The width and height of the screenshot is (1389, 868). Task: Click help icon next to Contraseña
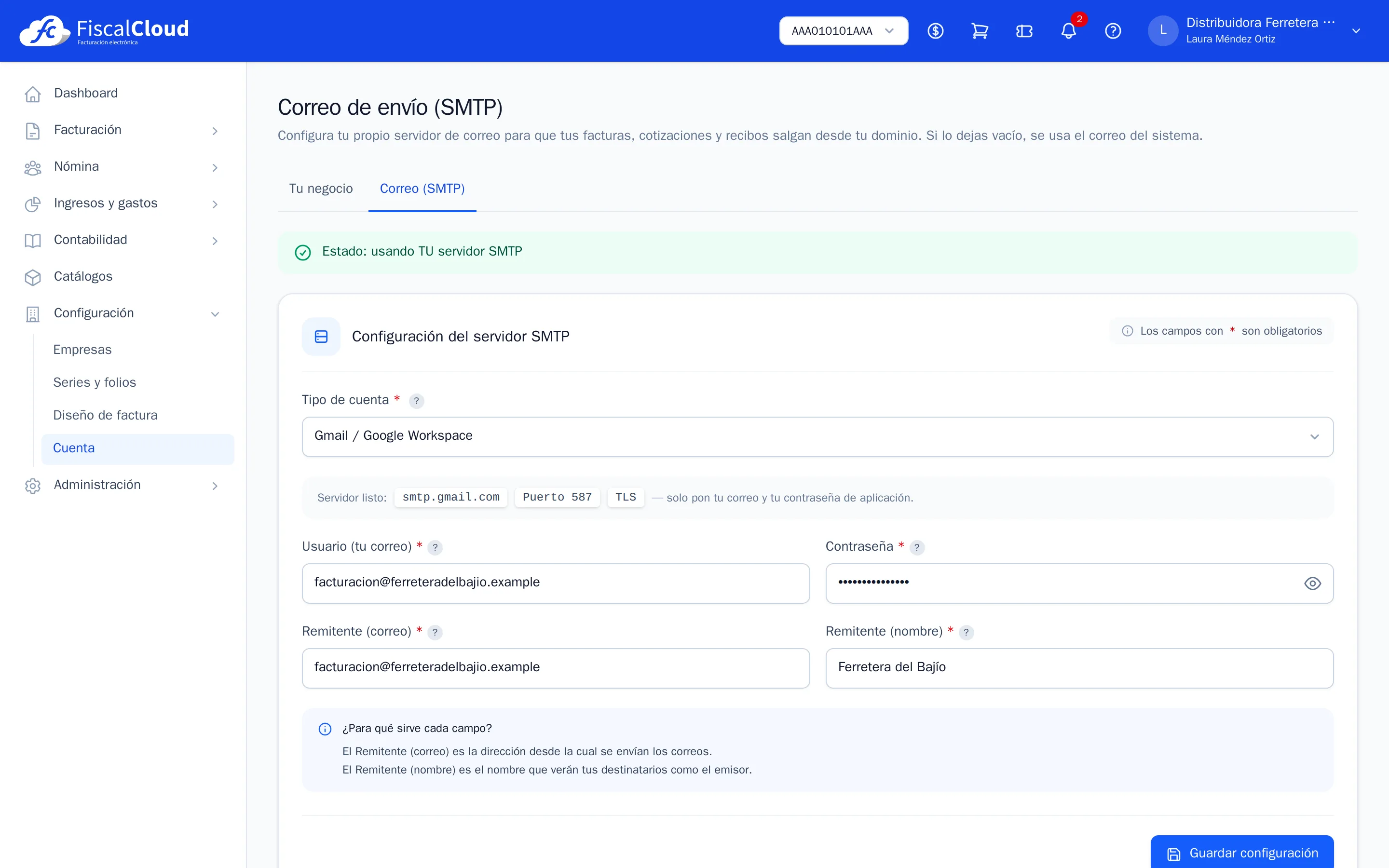(x=917, y=547)
